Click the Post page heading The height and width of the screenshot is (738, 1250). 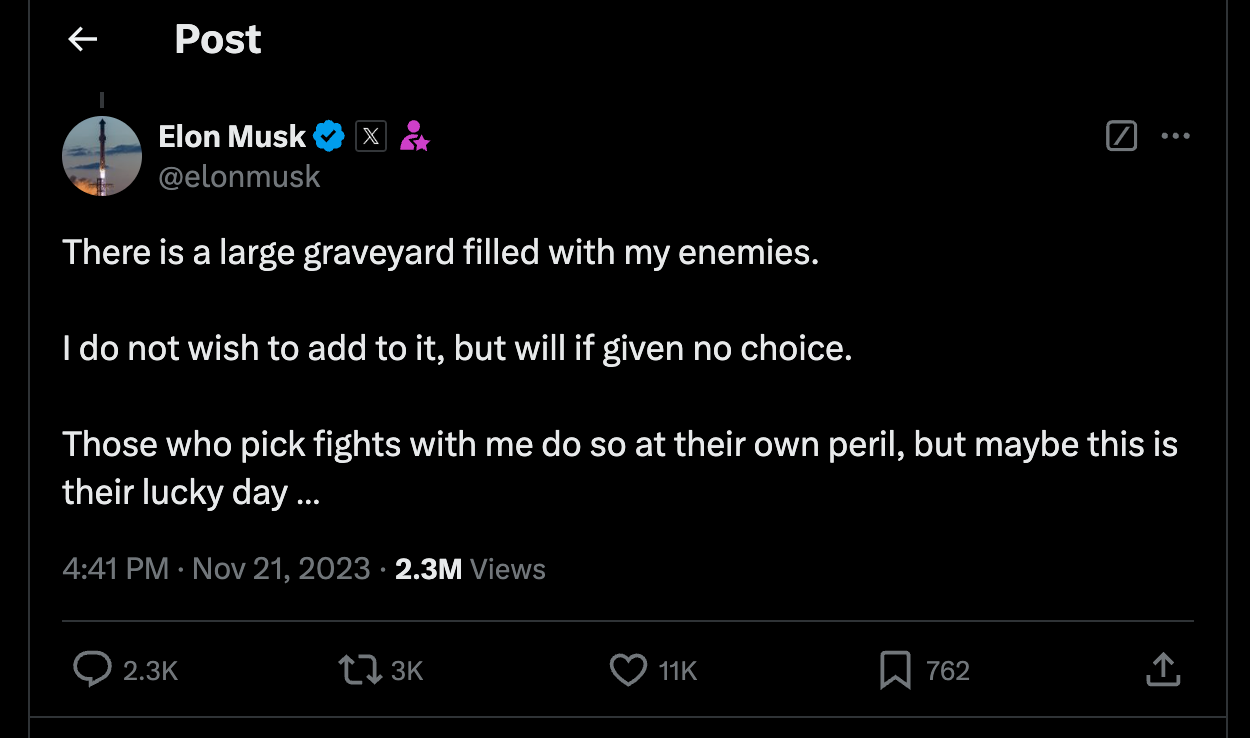pyautogui.click(x=218, y=39)
